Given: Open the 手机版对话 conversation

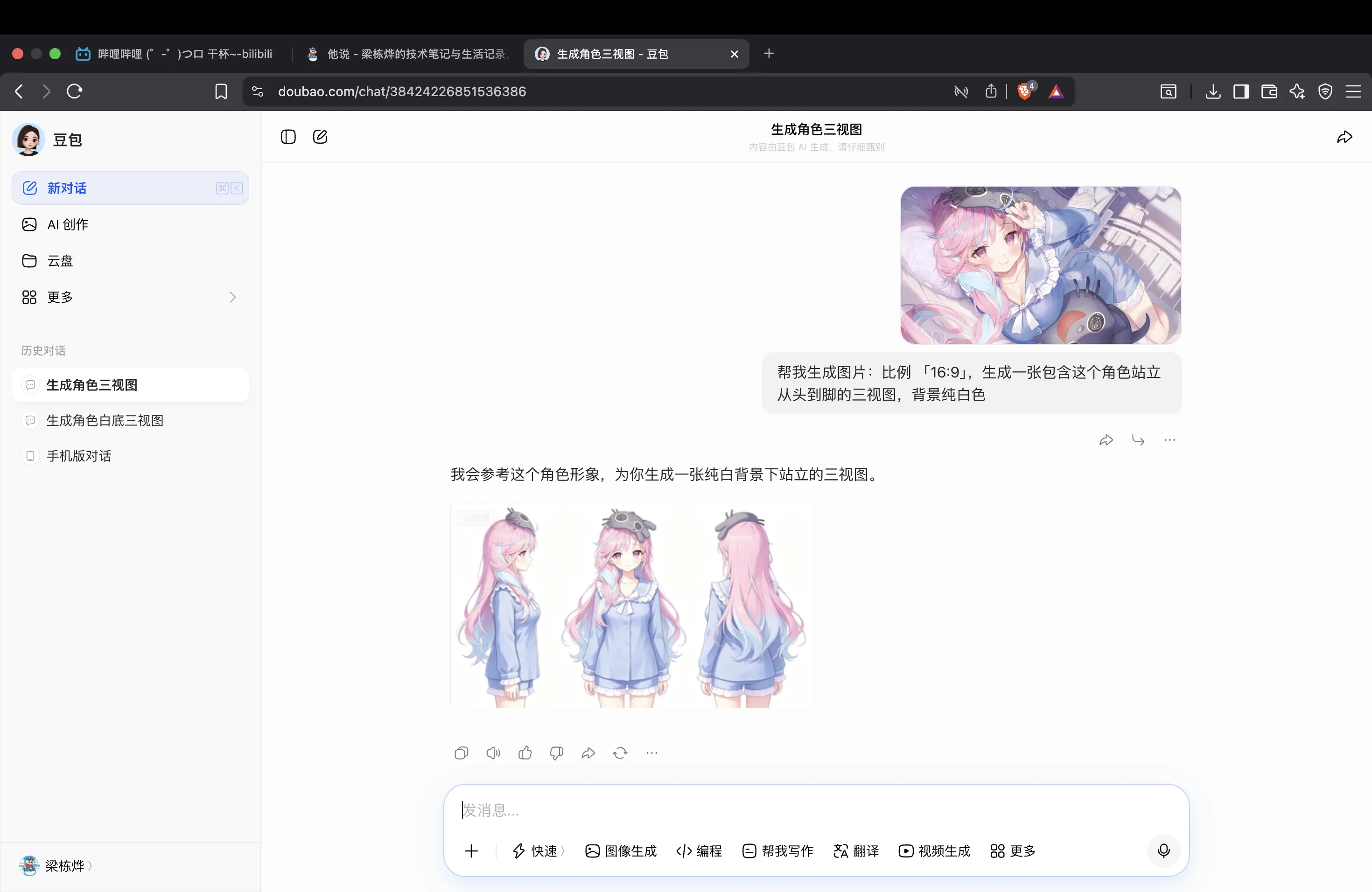Looking at the screenshot, I should point(130,456).
